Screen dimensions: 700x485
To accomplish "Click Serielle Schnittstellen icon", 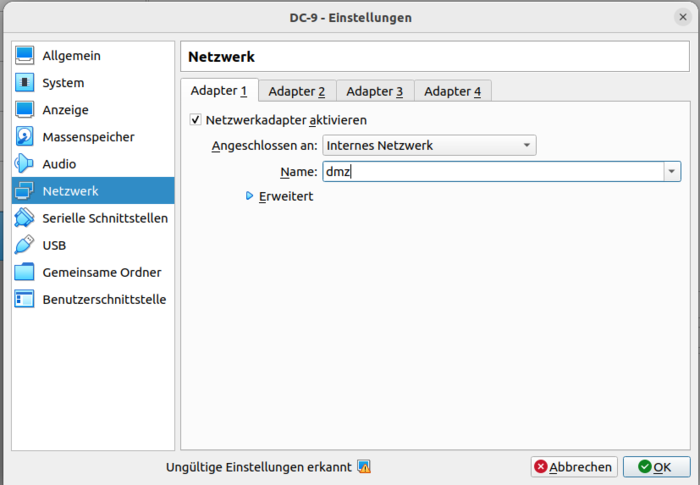I will click(x=25, y=218).
